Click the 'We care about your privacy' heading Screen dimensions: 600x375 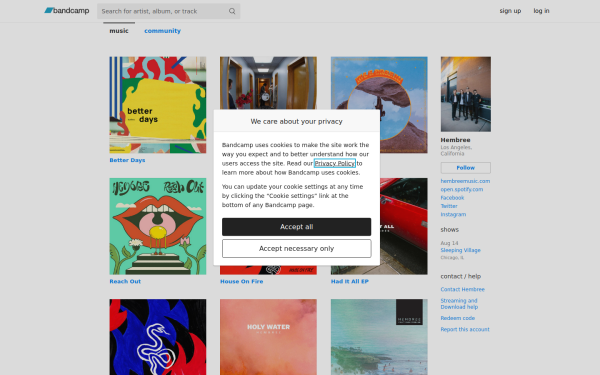[x=297, y=121]
